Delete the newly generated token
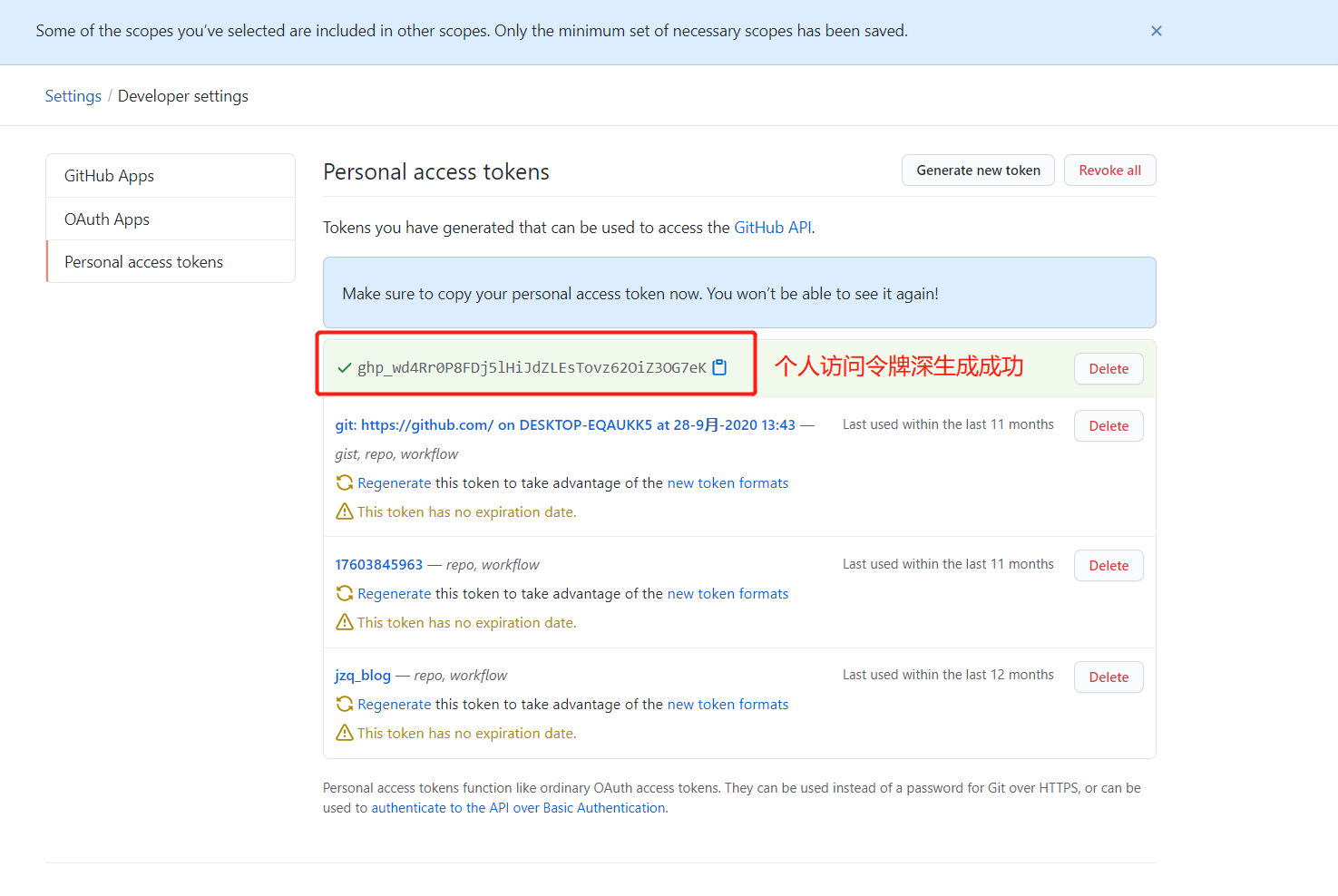 [x=1108, y=368]
